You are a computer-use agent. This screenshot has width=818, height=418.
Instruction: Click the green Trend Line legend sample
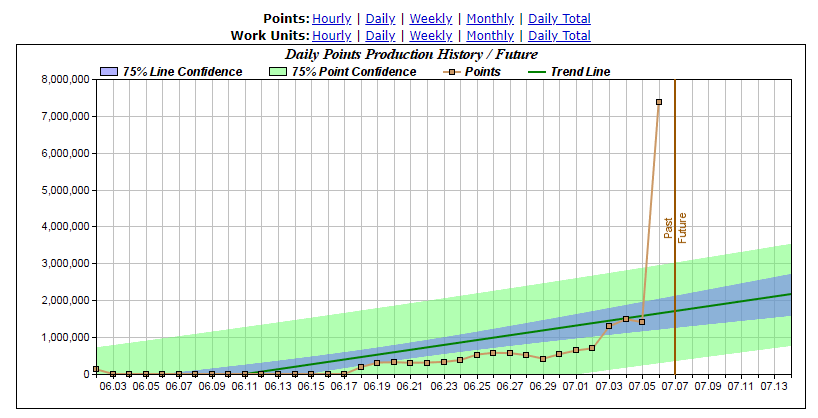click(x=537, y=71)
